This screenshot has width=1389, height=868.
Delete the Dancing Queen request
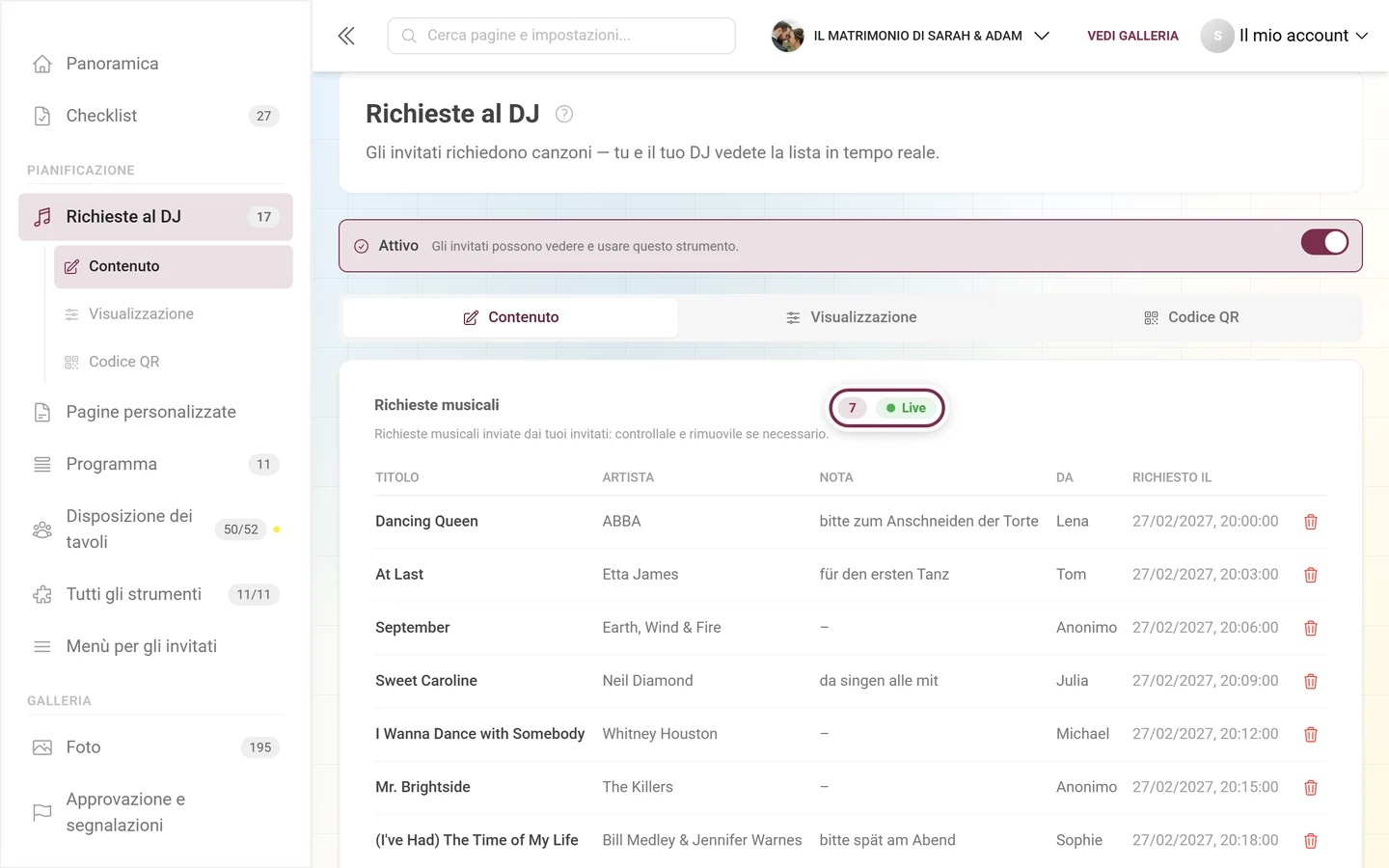tap(1311, 522)
